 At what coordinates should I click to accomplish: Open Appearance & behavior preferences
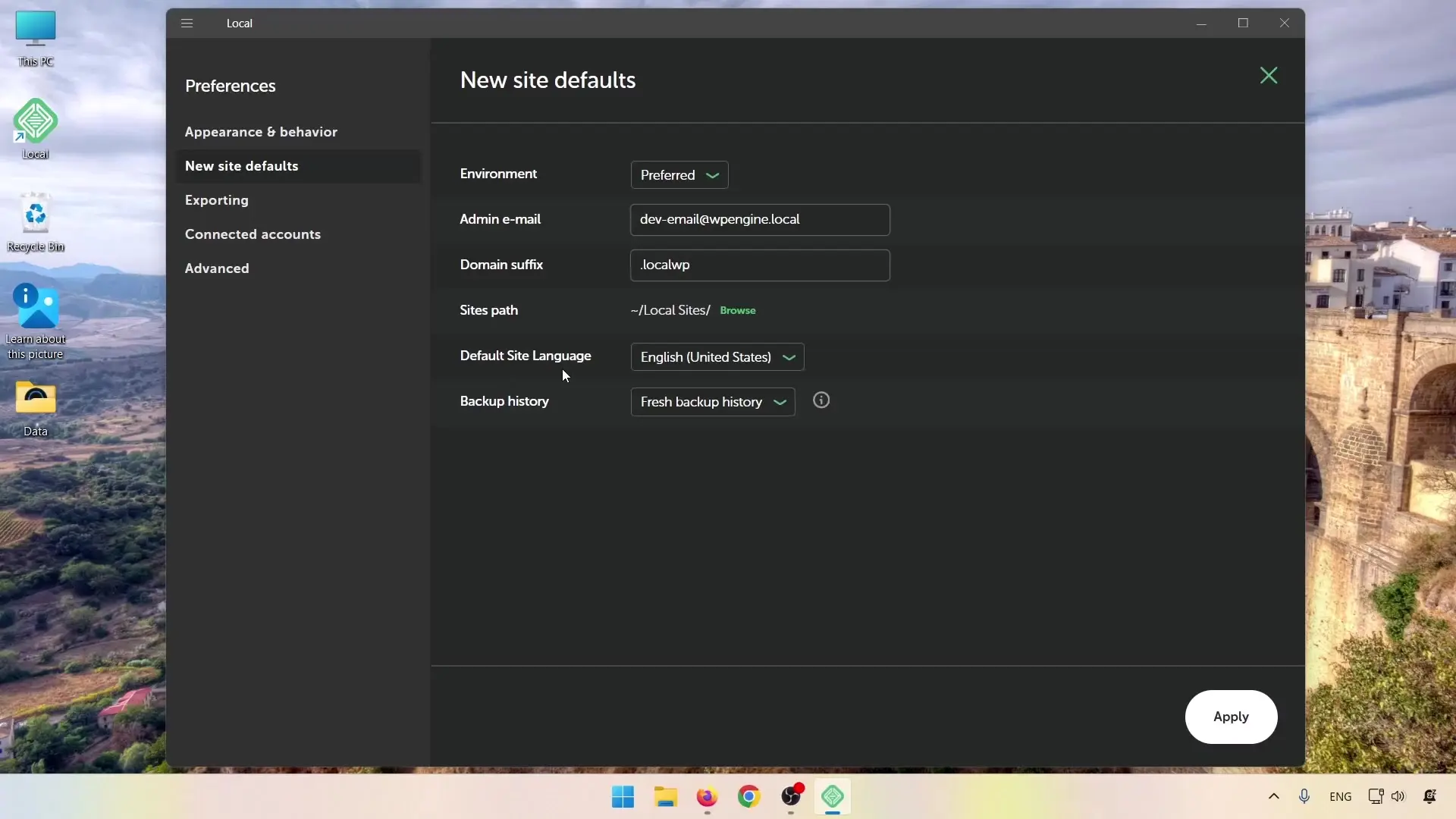pos(261,132)
